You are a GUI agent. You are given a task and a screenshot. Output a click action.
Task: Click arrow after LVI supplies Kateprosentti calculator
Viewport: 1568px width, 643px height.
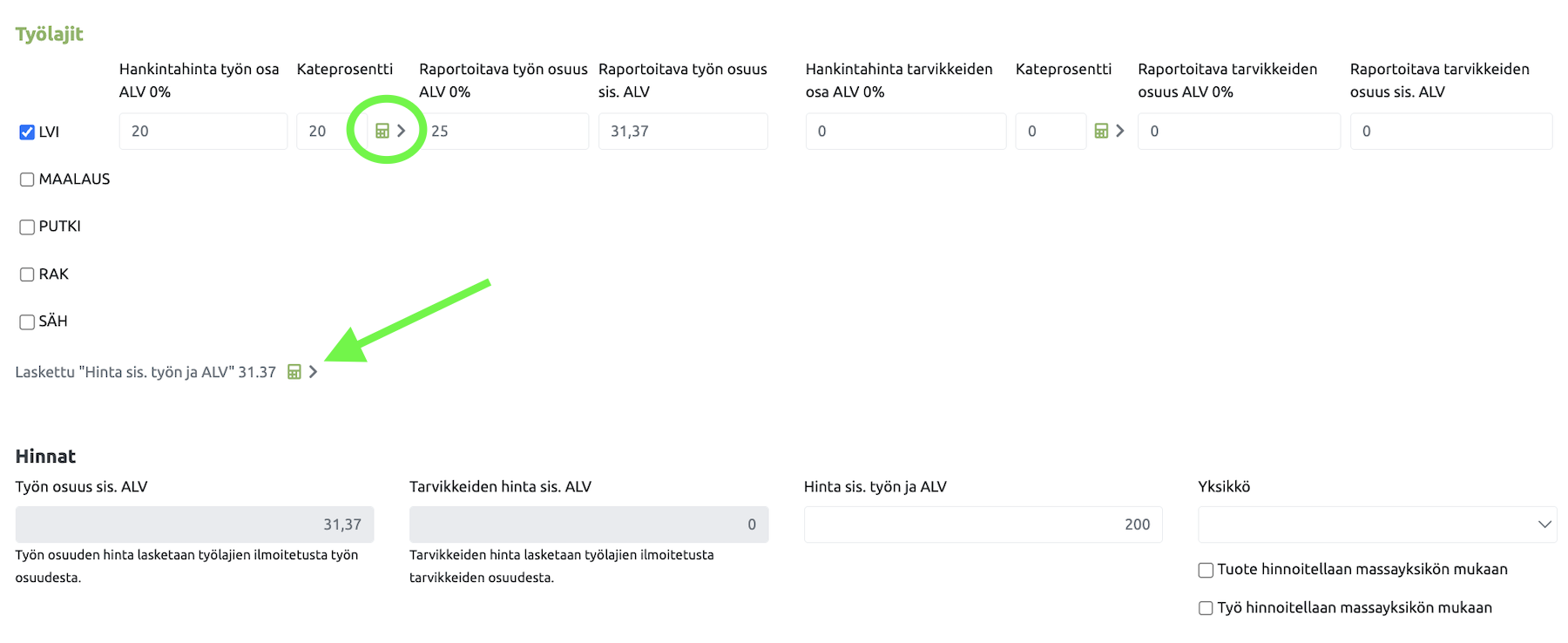[x=1120, y=131]
